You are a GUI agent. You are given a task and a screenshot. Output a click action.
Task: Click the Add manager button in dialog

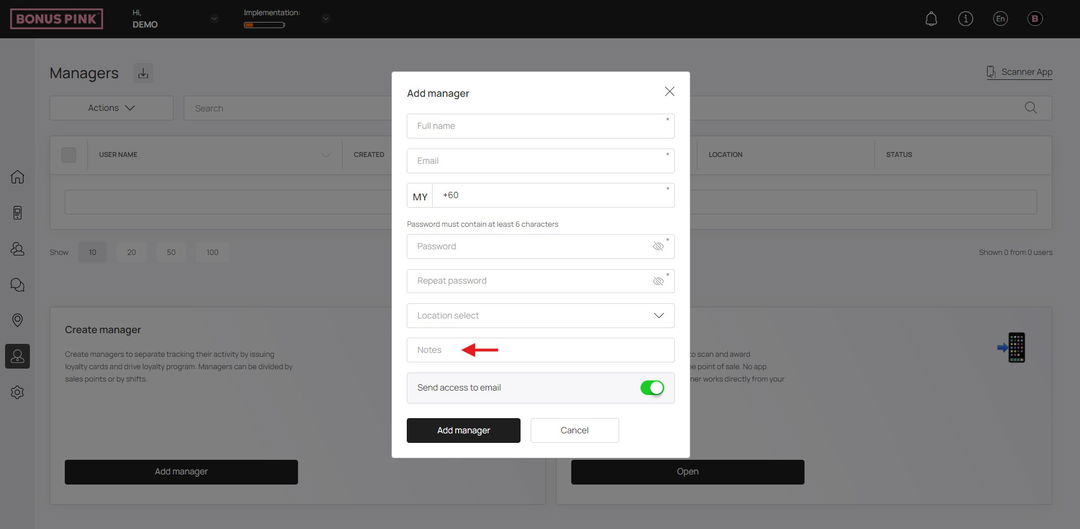464,431
